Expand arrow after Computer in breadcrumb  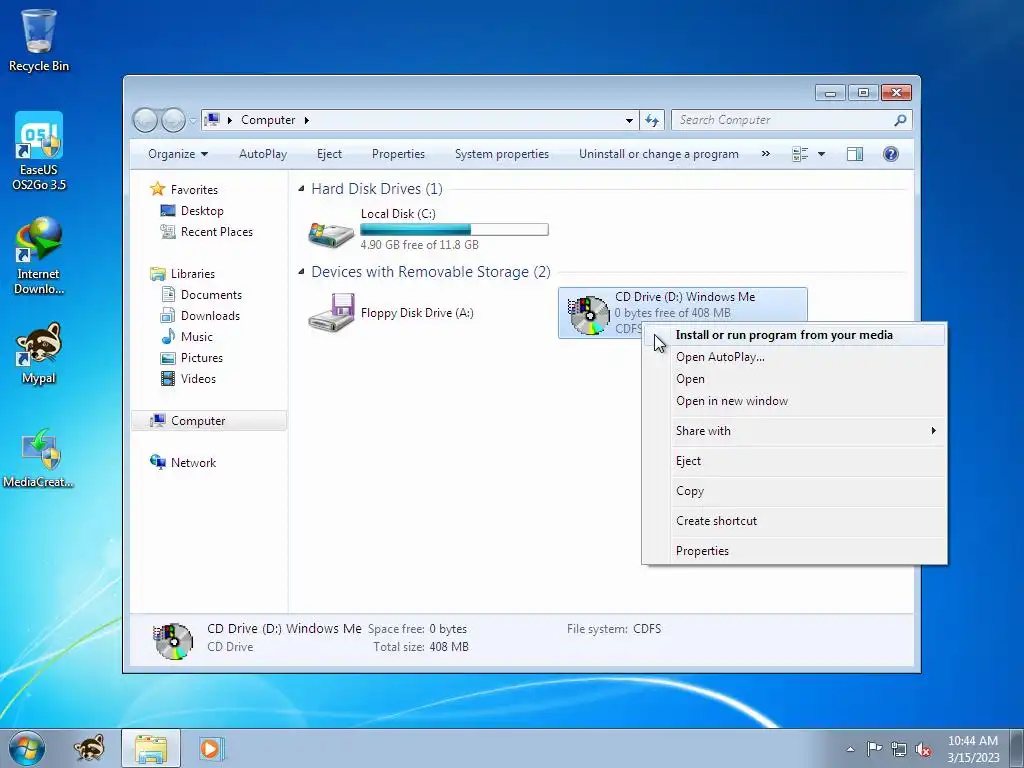pyautogui.click(x=306, y=120)
